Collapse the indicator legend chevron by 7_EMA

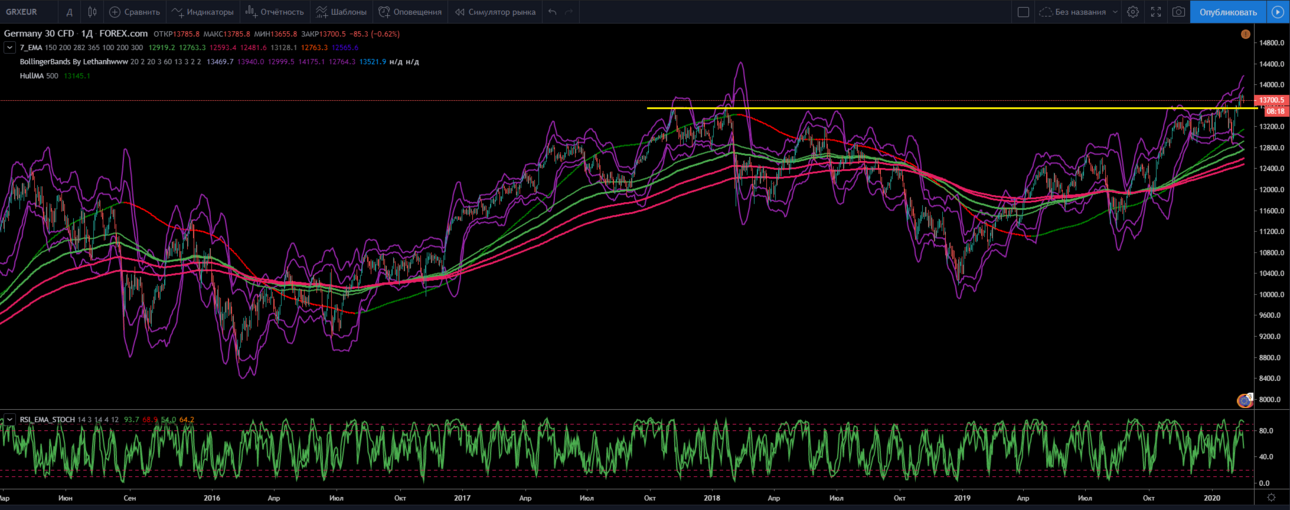[12, 47]
